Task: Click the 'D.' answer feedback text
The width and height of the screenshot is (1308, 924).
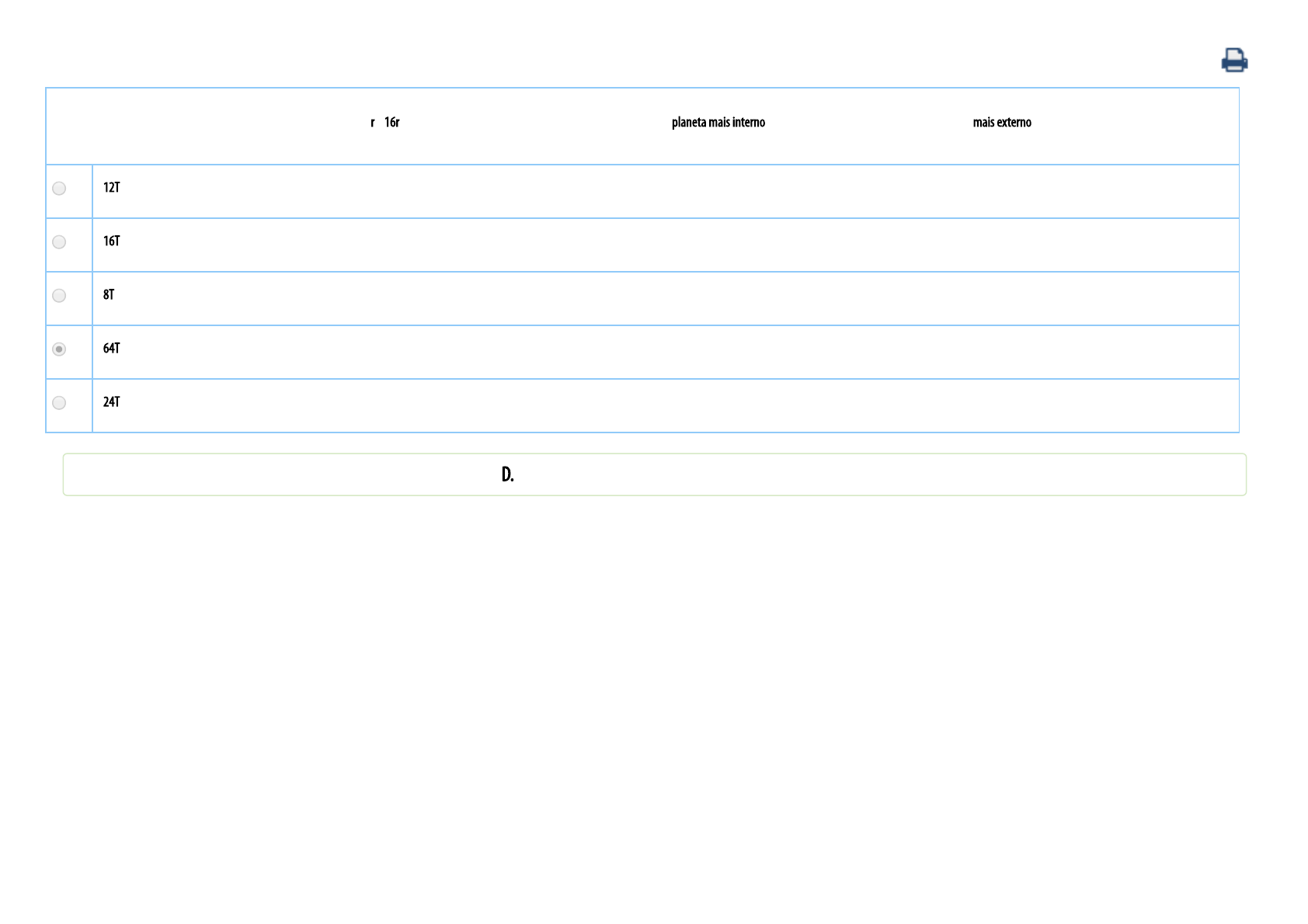Action: pos(507,474)
